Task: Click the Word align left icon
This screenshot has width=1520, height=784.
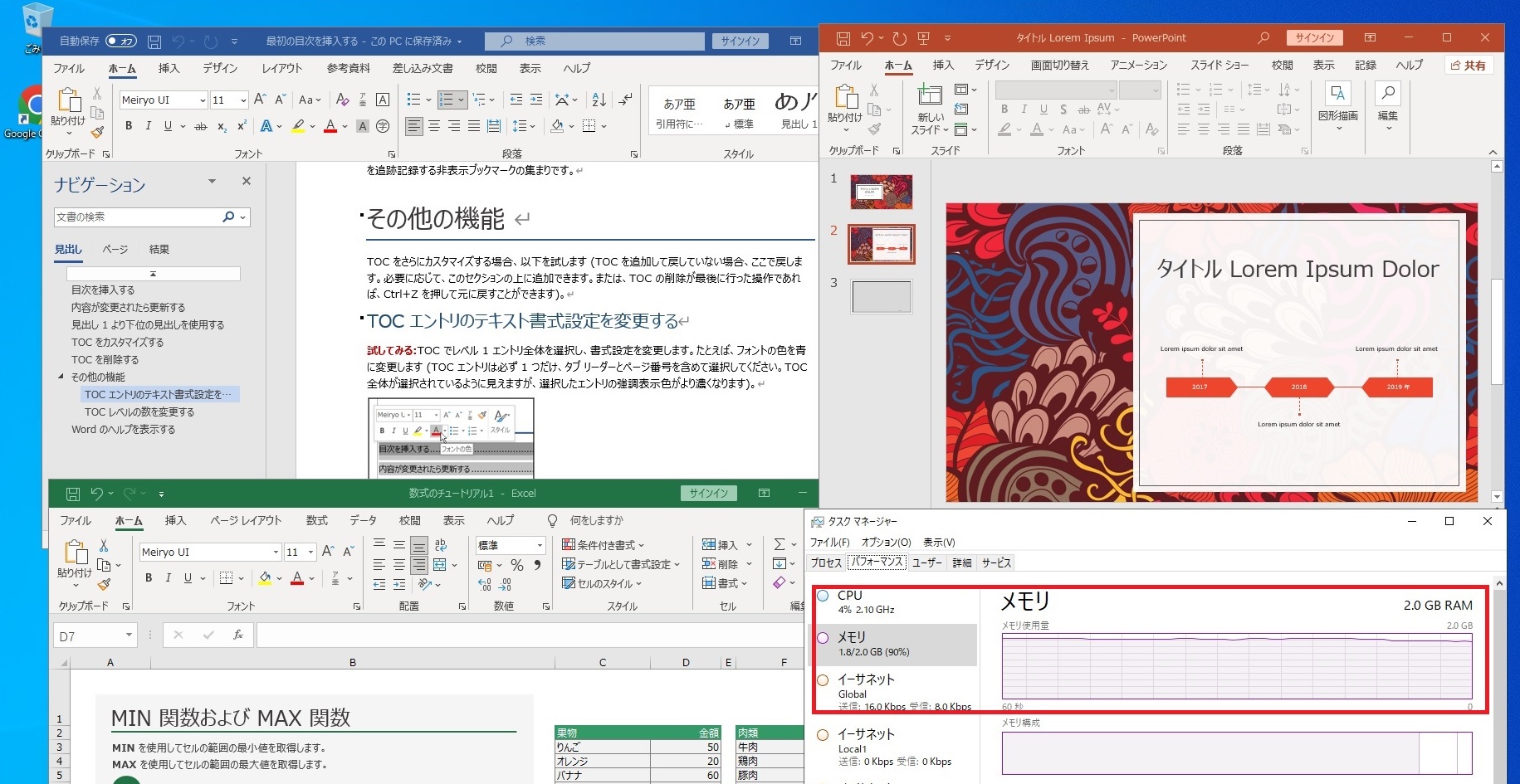Action: (413, 126)
